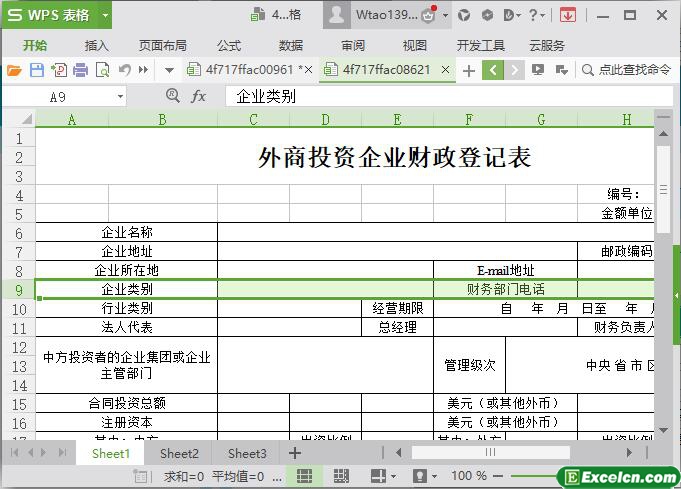Switch to the Sheet2 tab
The height and width of the screenshot is (489, 681).
pyautogui.click(x=179, y=453)
